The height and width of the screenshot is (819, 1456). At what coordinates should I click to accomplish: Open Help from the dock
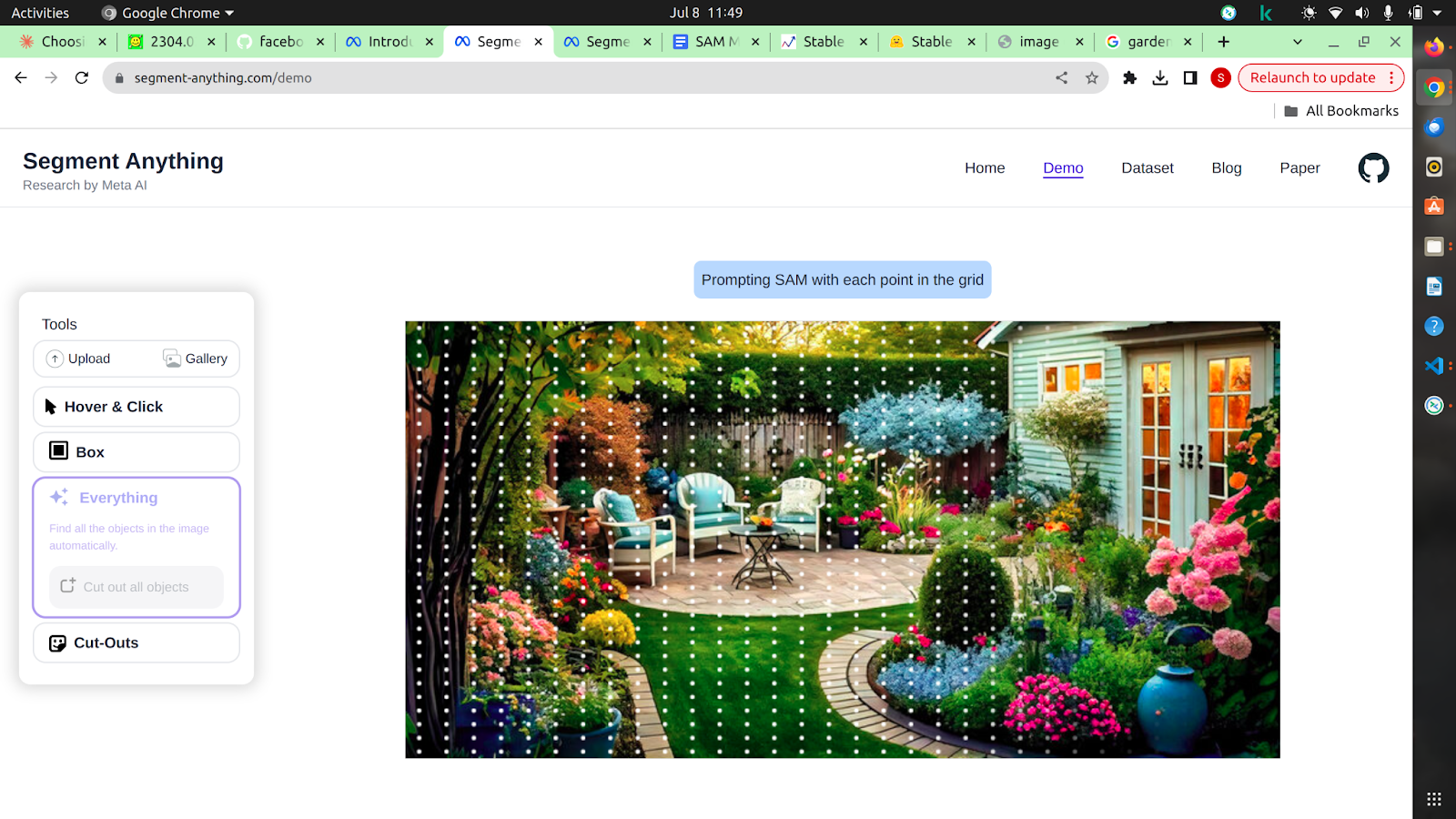(x=1434, y=326)
